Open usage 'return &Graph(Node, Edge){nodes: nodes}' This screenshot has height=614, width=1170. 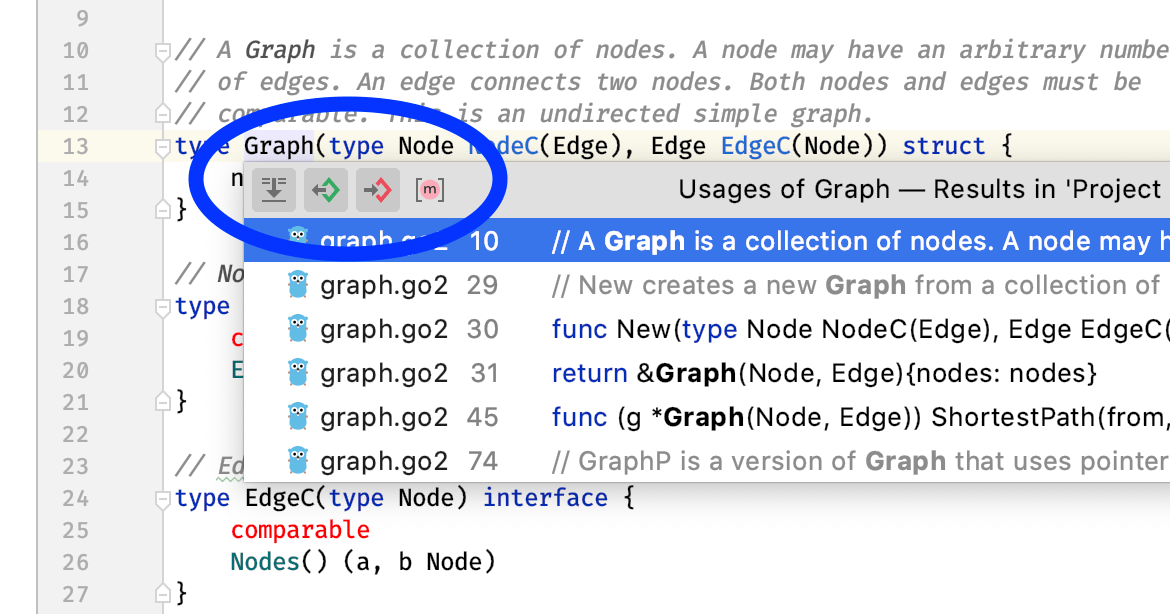707,373
